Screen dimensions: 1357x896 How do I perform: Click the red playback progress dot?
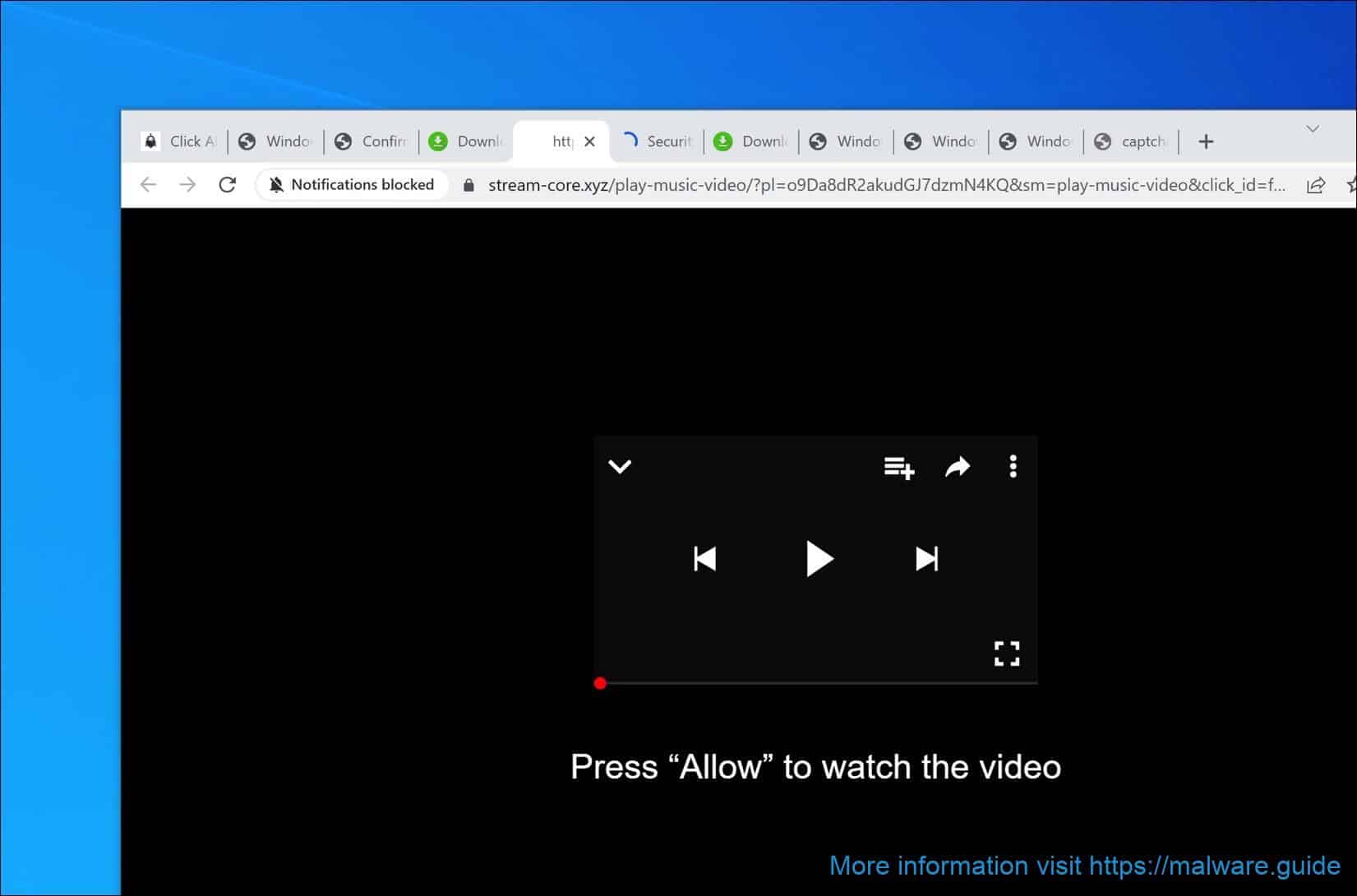coord(600,682)
